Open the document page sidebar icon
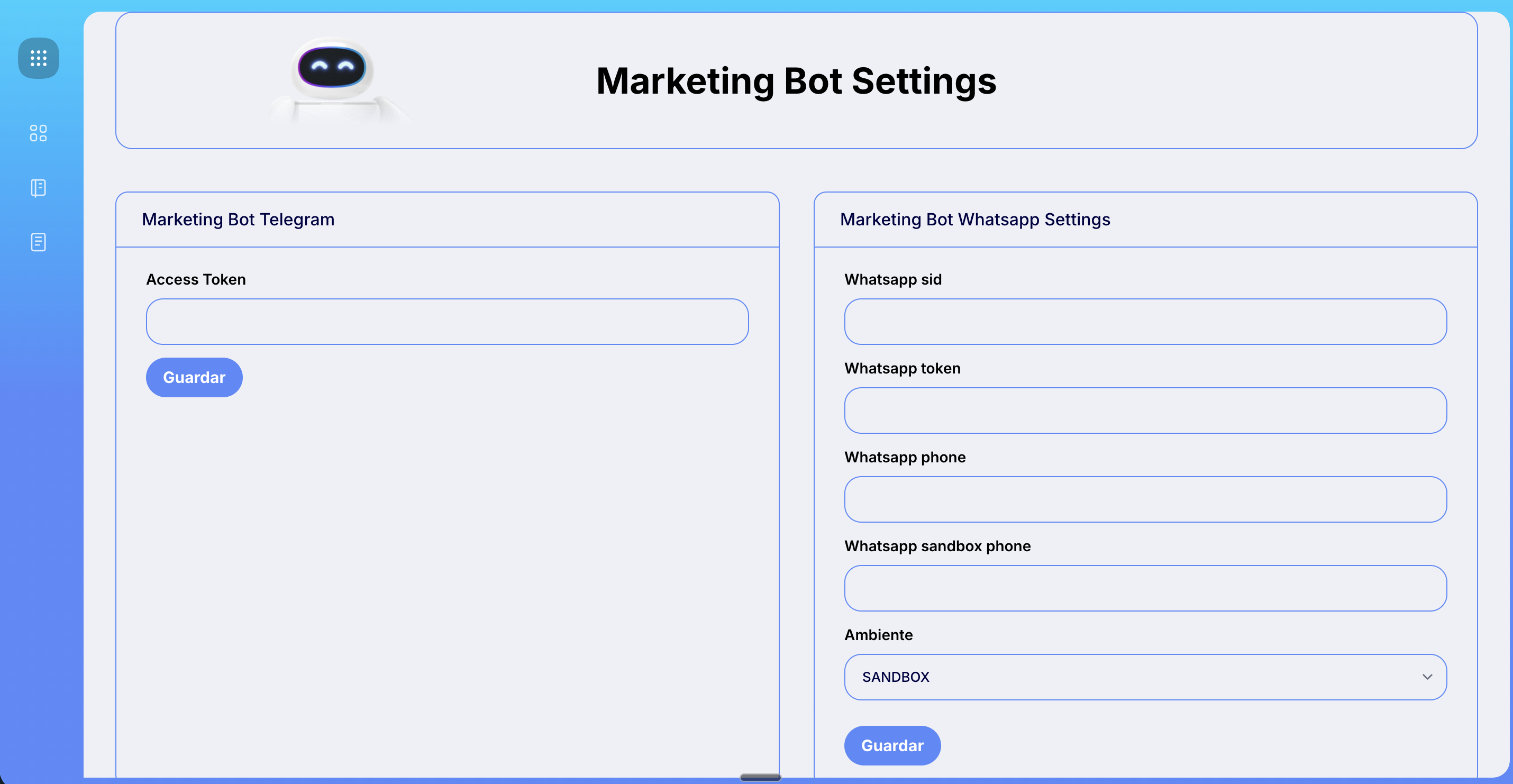 38,242
